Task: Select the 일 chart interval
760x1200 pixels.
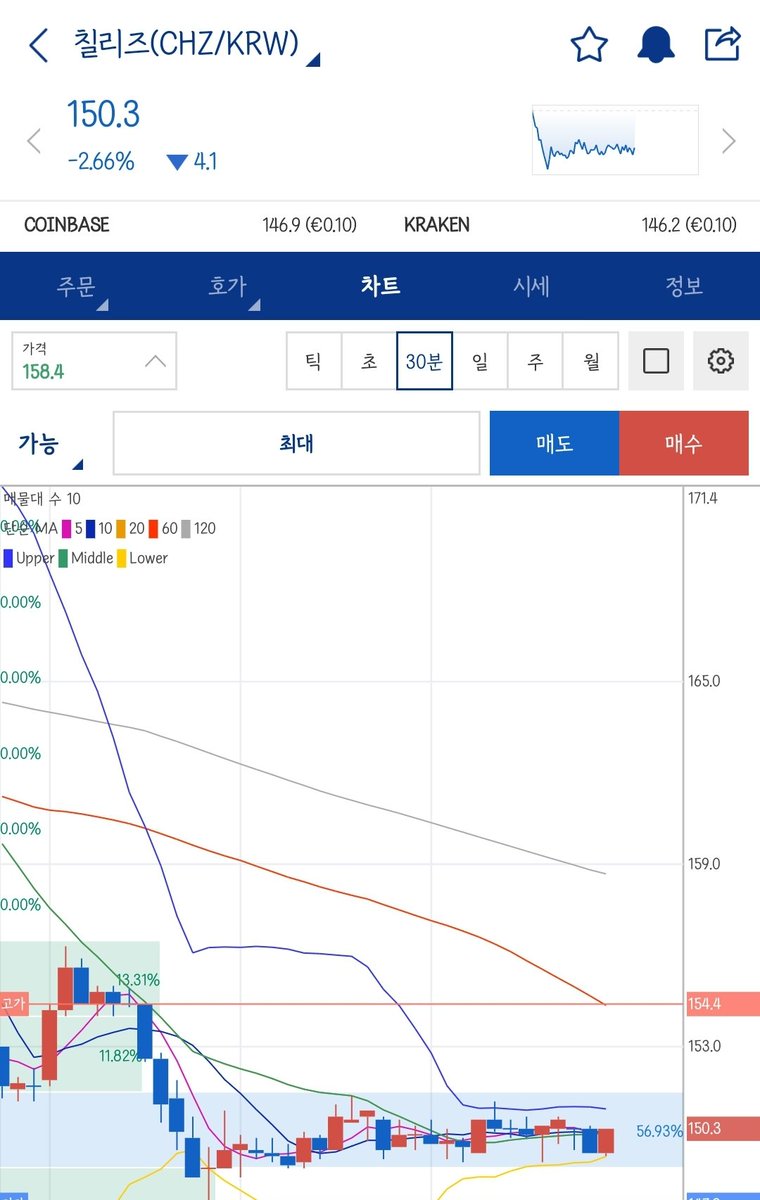Action: (x=480, y=361)
